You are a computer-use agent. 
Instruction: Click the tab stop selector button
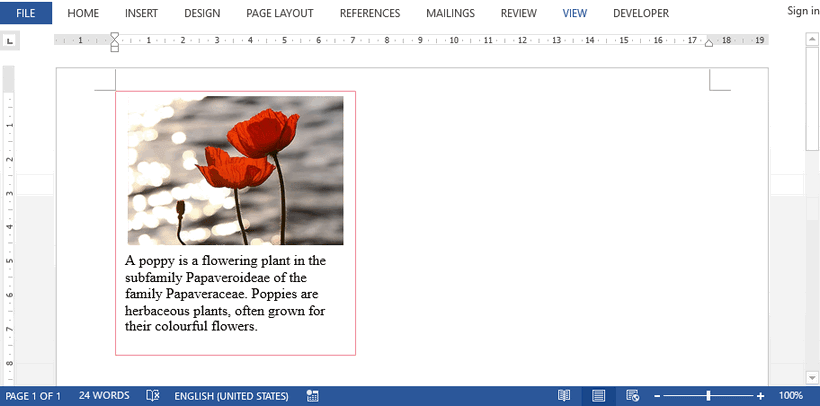tap(10, 41)
